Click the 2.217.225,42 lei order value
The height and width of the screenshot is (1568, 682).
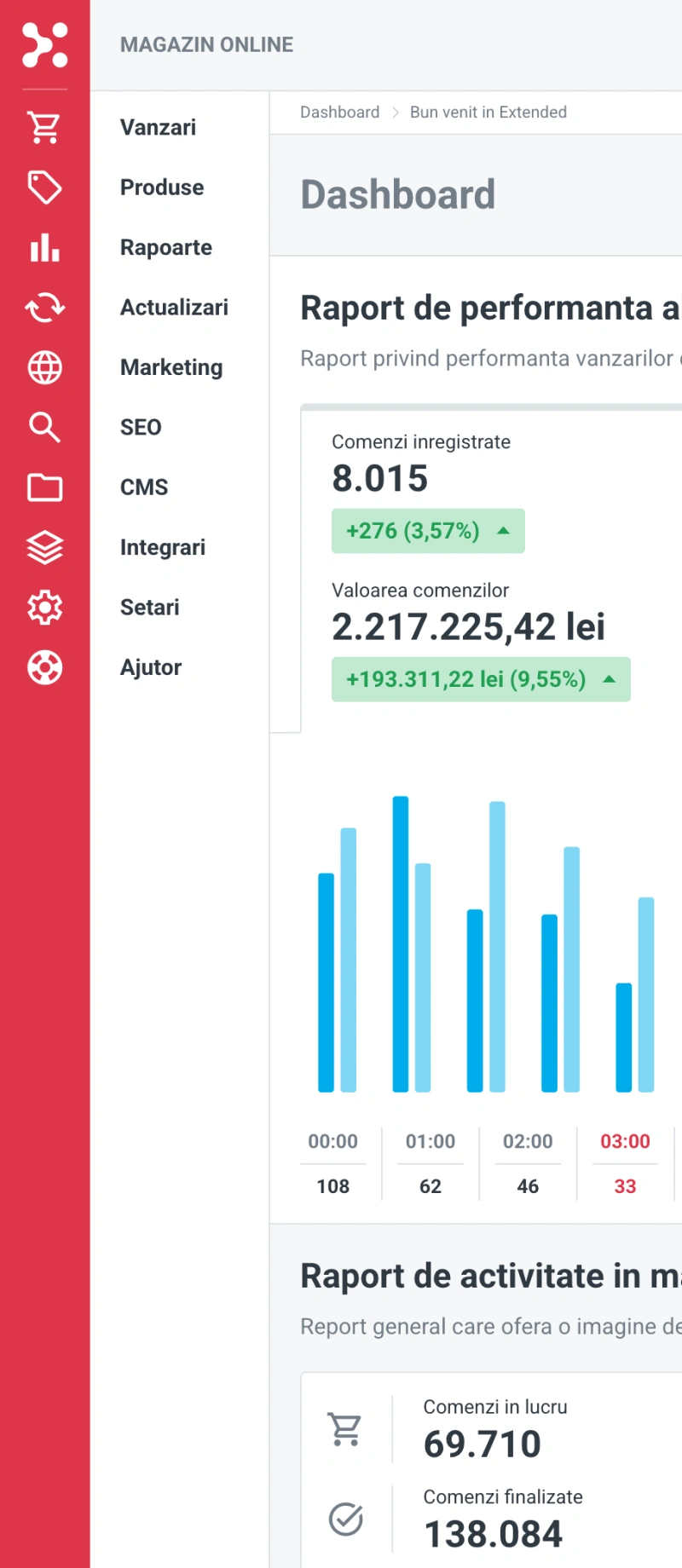coord(468,627)
